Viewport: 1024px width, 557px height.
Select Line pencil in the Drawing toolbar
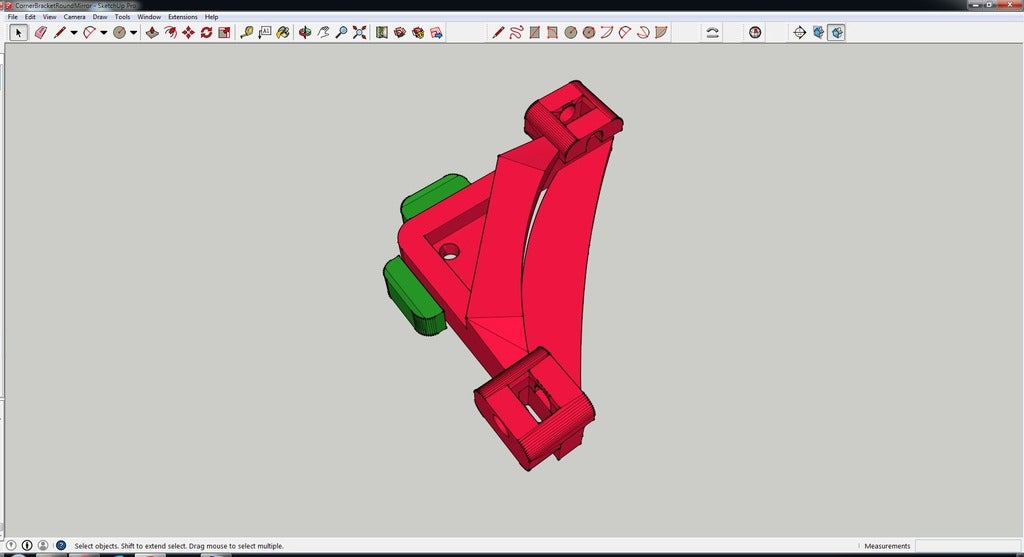tap(498, 32)
